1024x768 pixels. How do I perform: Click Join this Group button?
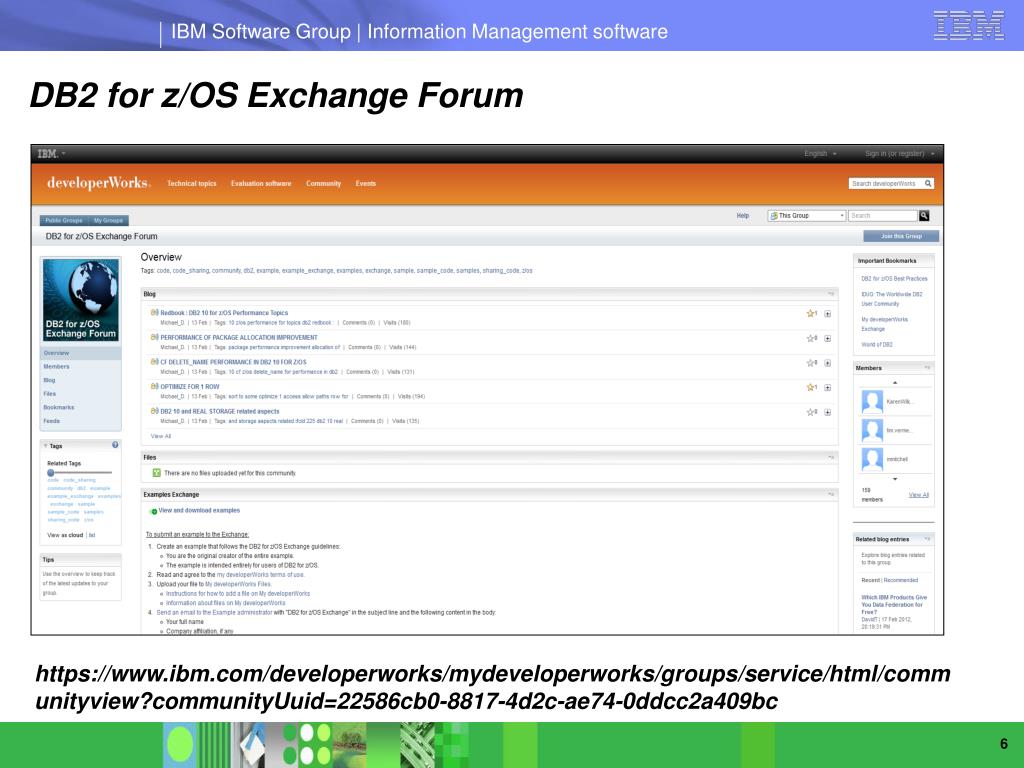pyautogui.click(x=901, y=236)
